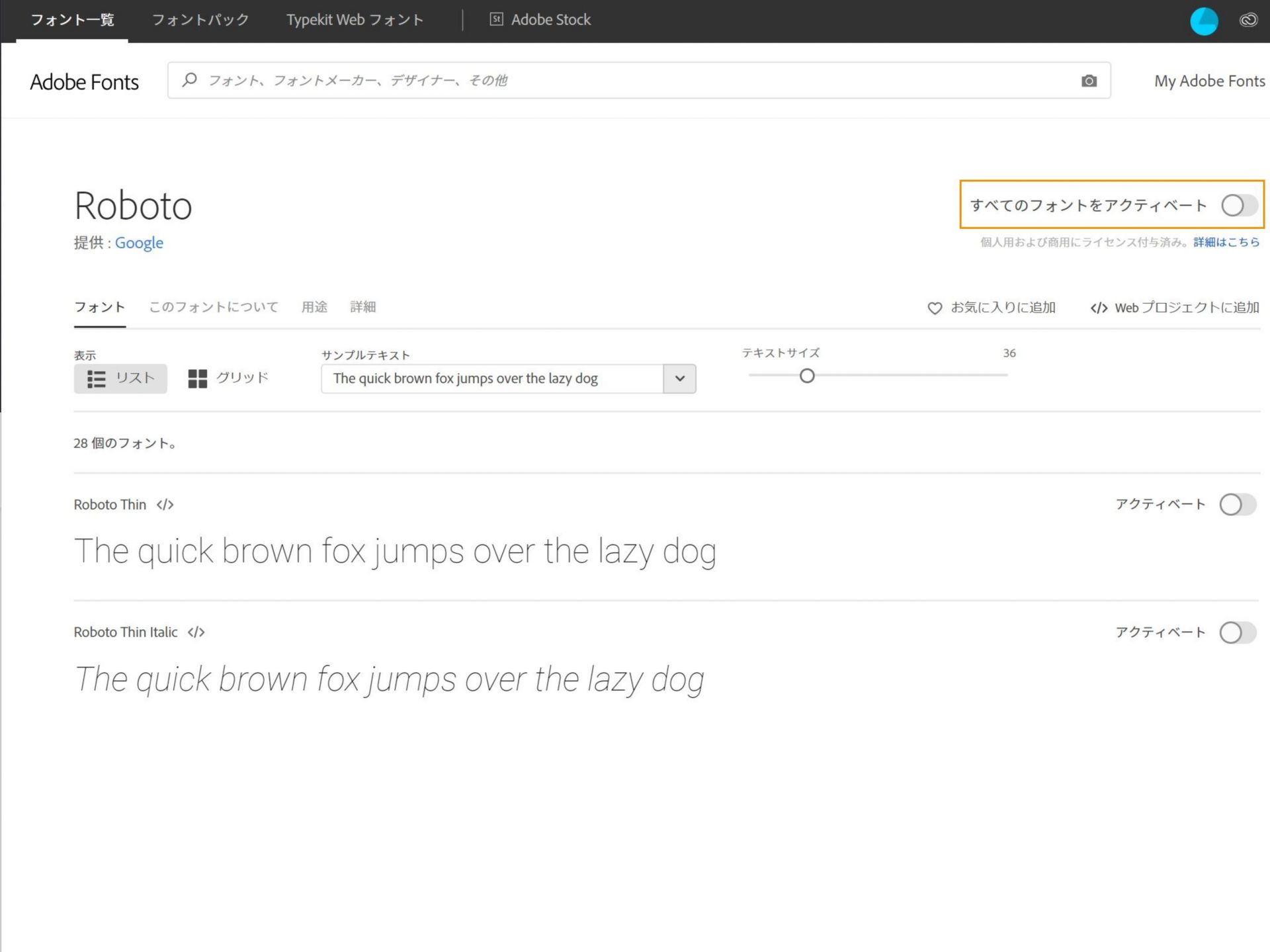Click the sample text input field

492,379
